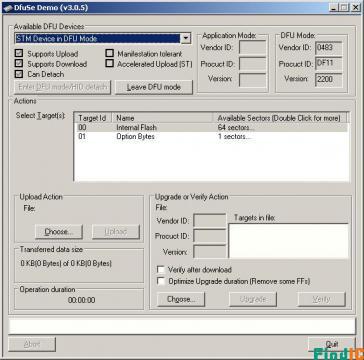This screenshot has height=360, width=364.
Task: Toggle the Accelerated Upload (ST) checkbox
Action: pyautogui.click(x=109, y=64)
